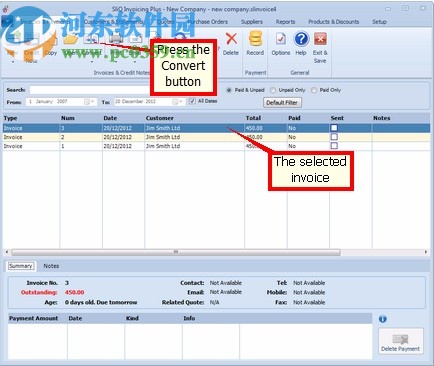Screen dimensions: 434x366
Task: Expand the dropdown arrow under the printer icon
Action: point(116,62)
